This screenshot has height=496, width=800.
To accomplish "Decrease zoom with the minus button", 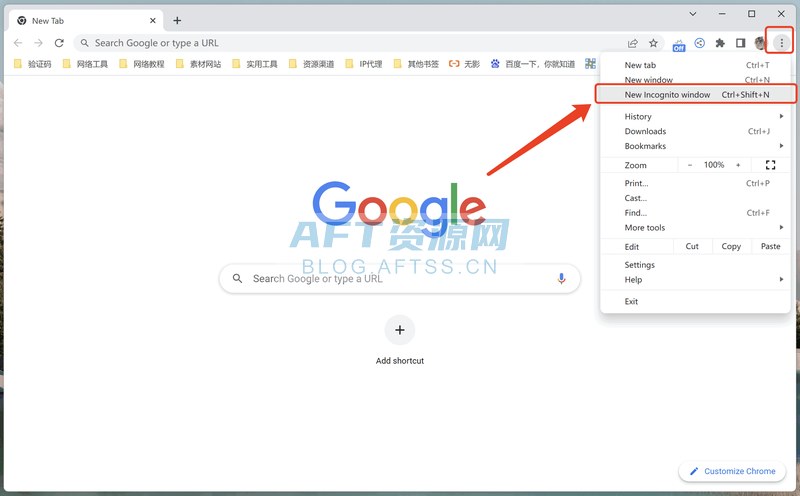I will (689, 165).
